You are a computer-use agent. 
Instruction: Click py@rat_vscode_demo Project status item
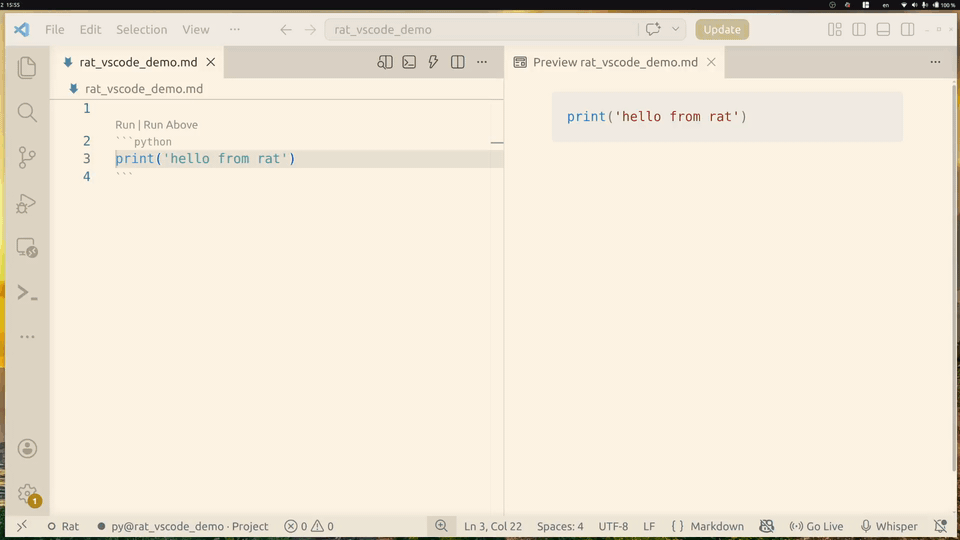click(182, 526)
